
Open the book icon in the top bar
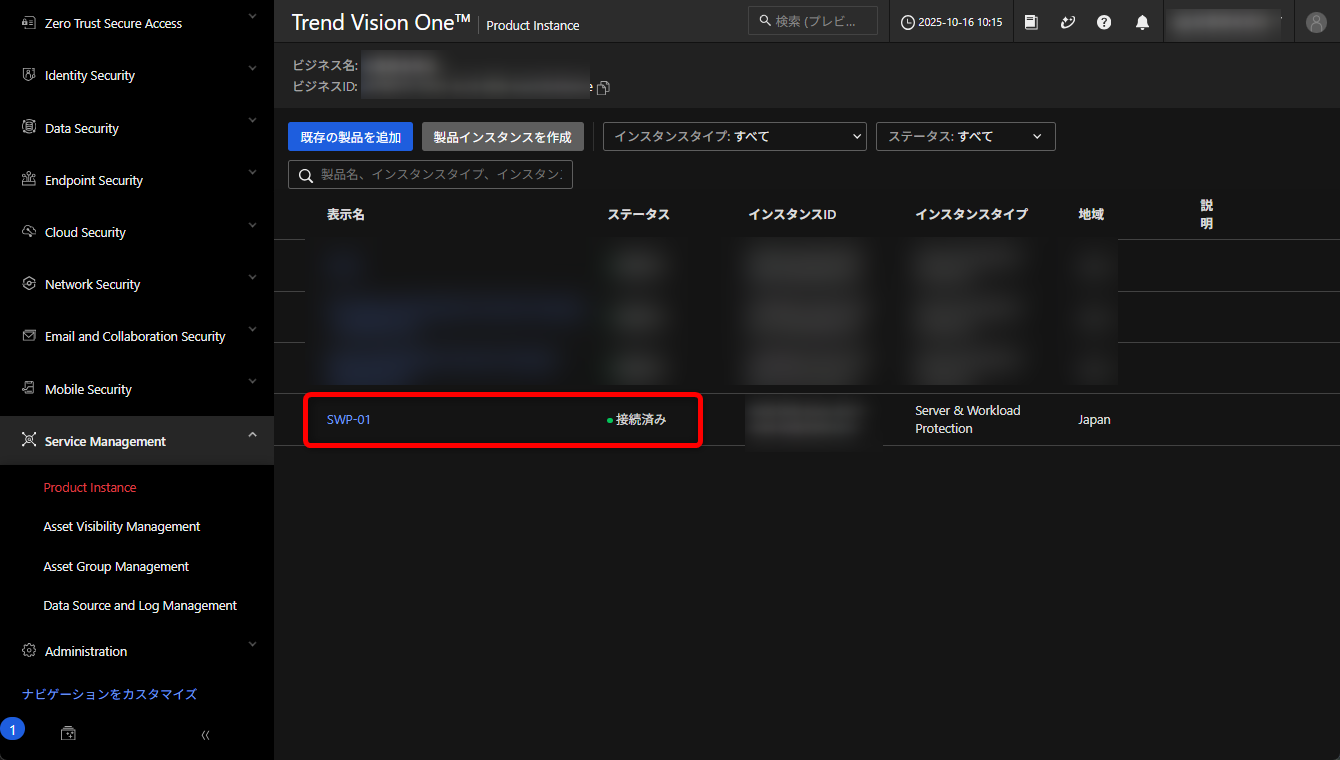point(1031,22)
